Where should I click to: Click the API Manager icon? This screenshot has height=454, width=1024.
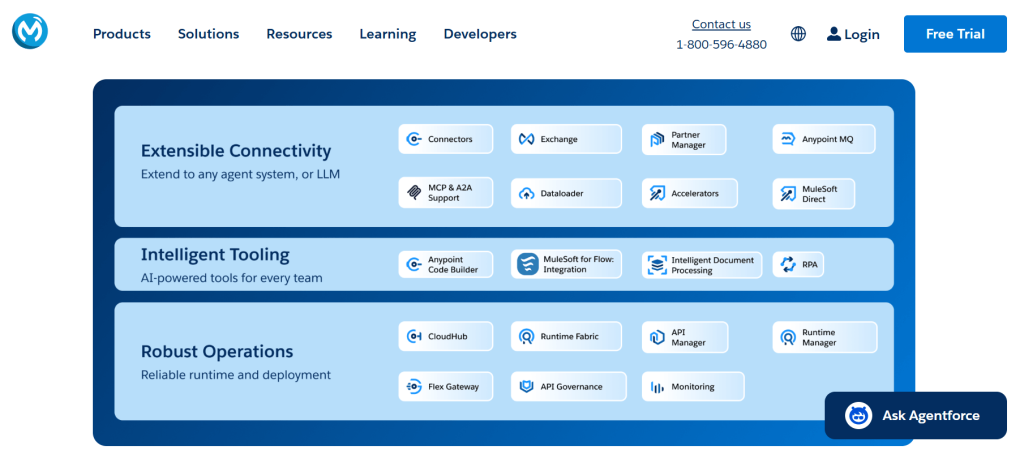656,337
